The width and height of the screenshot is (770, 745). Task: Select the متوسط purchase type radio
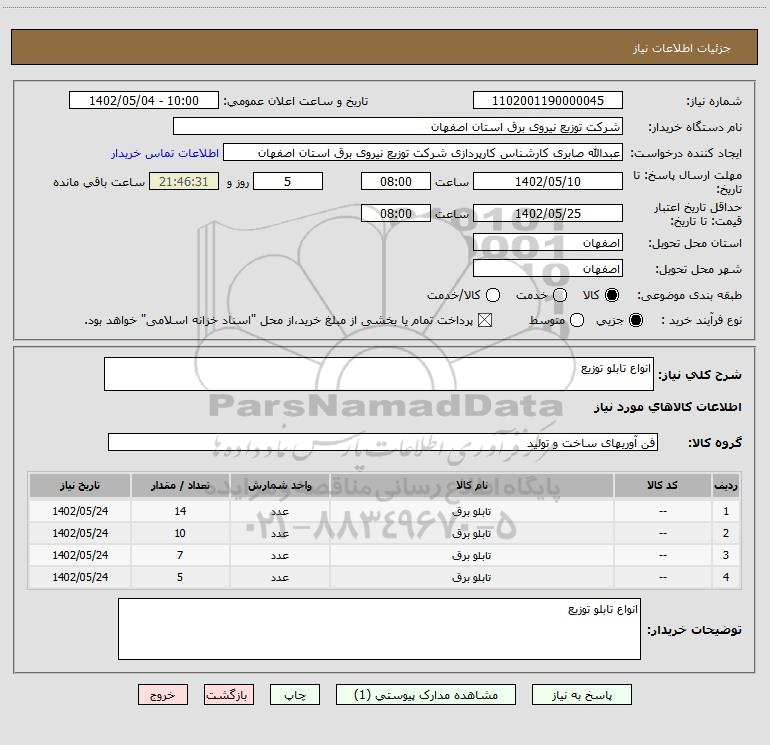[x=577, y=321]
